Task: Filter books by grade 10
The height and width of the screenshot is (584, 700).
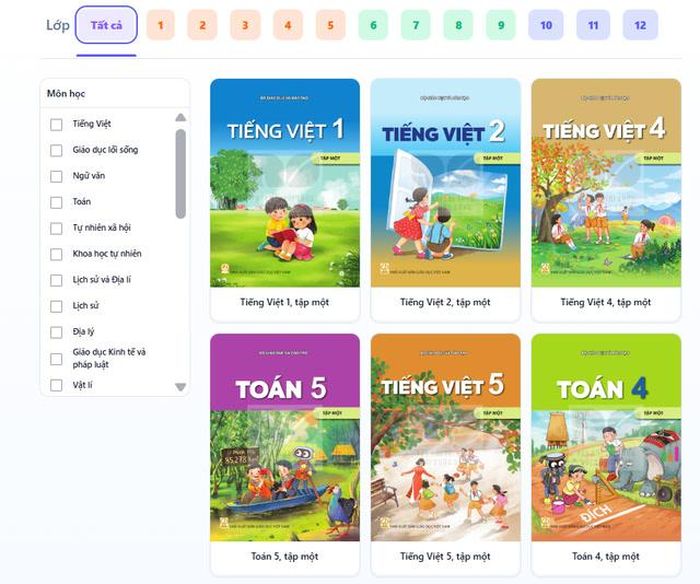Action: (546, 25)
